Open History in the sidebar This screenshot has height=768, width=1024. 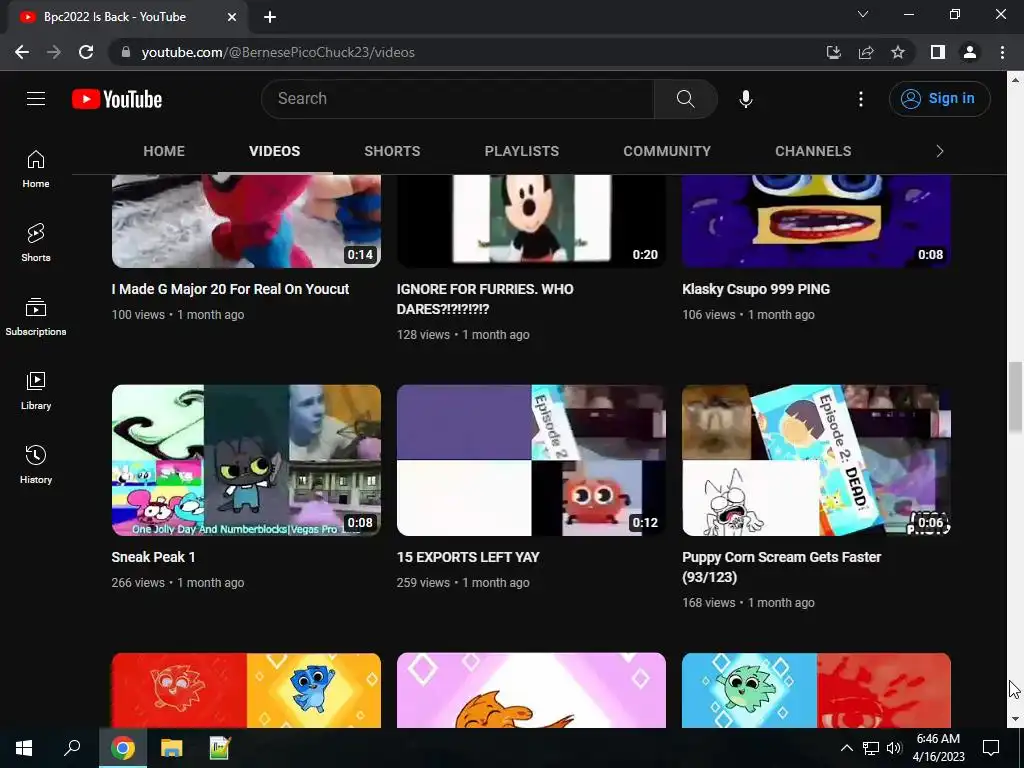(36, 464)
